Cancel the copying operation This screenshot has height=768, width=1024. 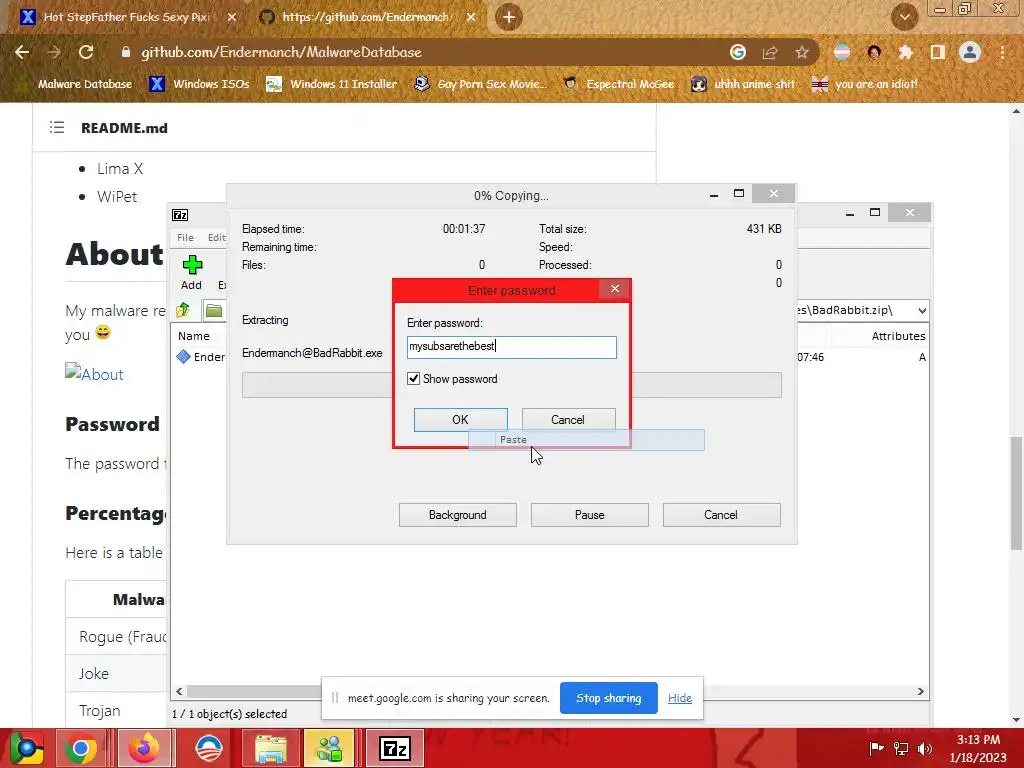coord(722,515)
